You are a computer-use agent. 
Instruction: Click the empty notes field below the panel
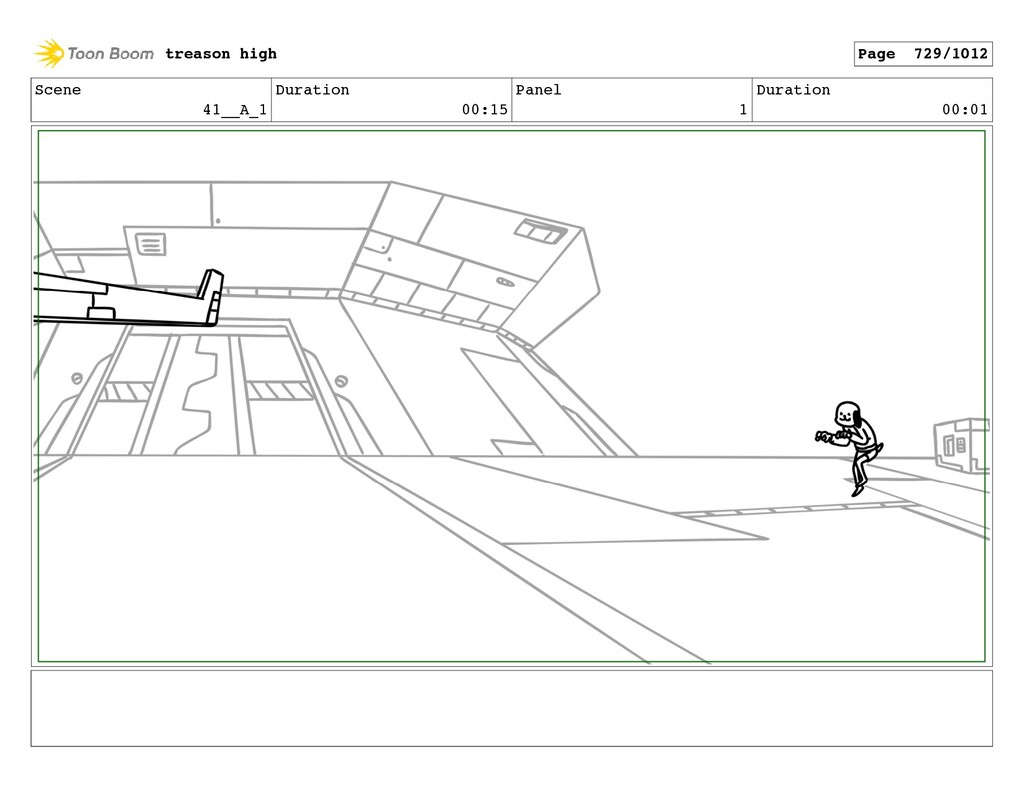click(x=511, y=708)
